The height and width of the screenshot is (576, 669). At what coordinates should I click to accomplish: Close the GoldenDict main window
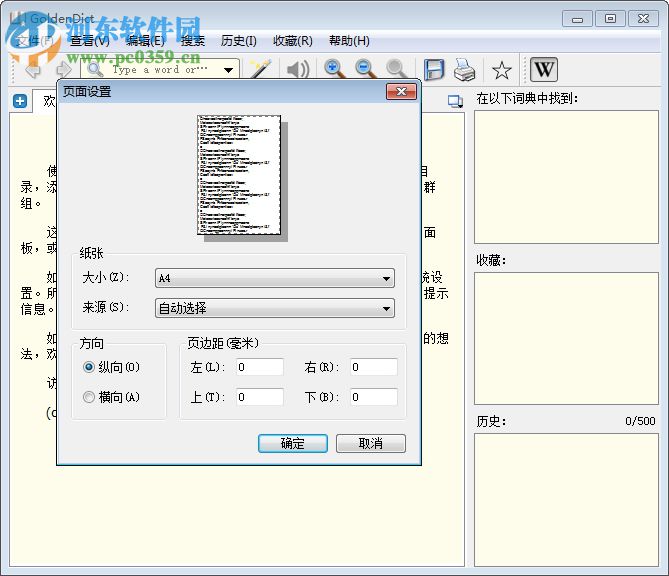pyautogui.click(x=643, y=19)
